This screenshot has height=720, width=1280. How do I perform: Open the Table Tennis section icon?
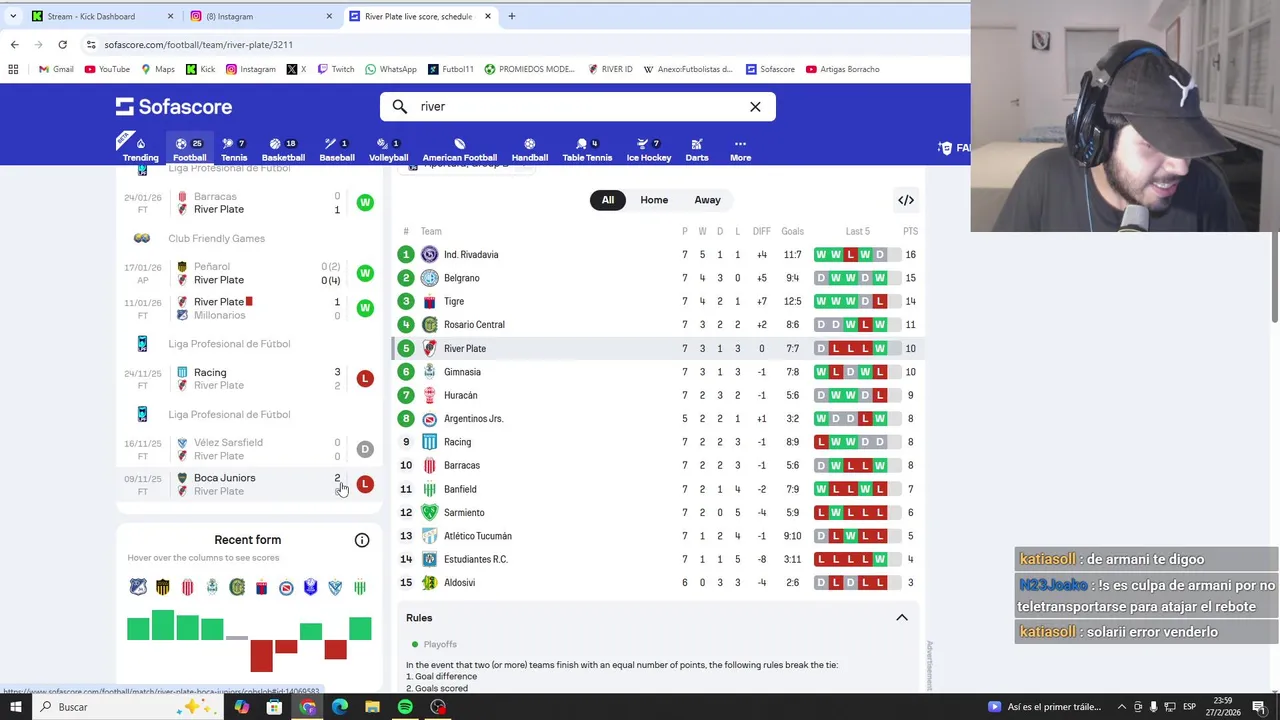pos(587,150)
